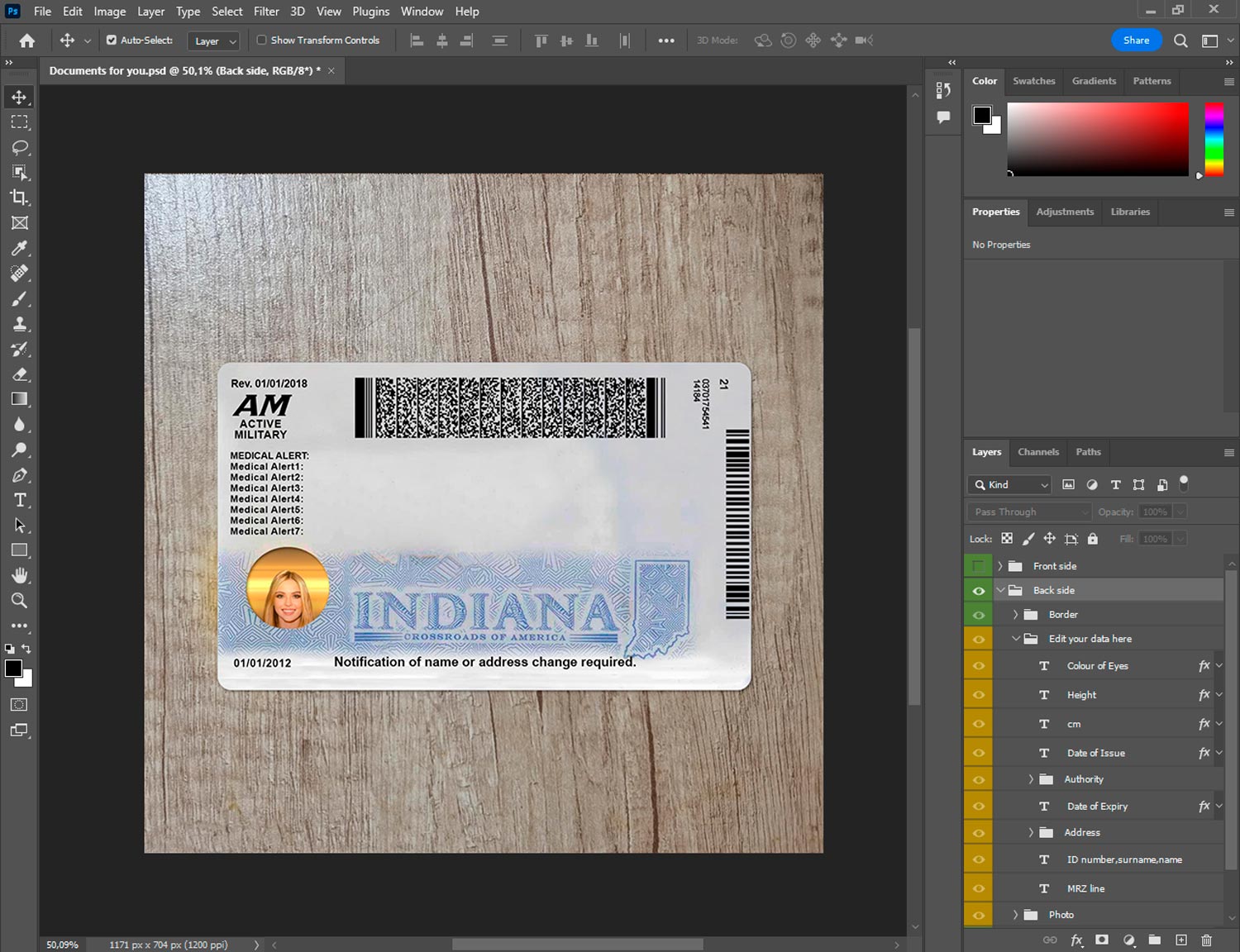This screenshot has height=952, width=1240.
Task: Click the Delete layer trash icon
Action: (1206, 940)
